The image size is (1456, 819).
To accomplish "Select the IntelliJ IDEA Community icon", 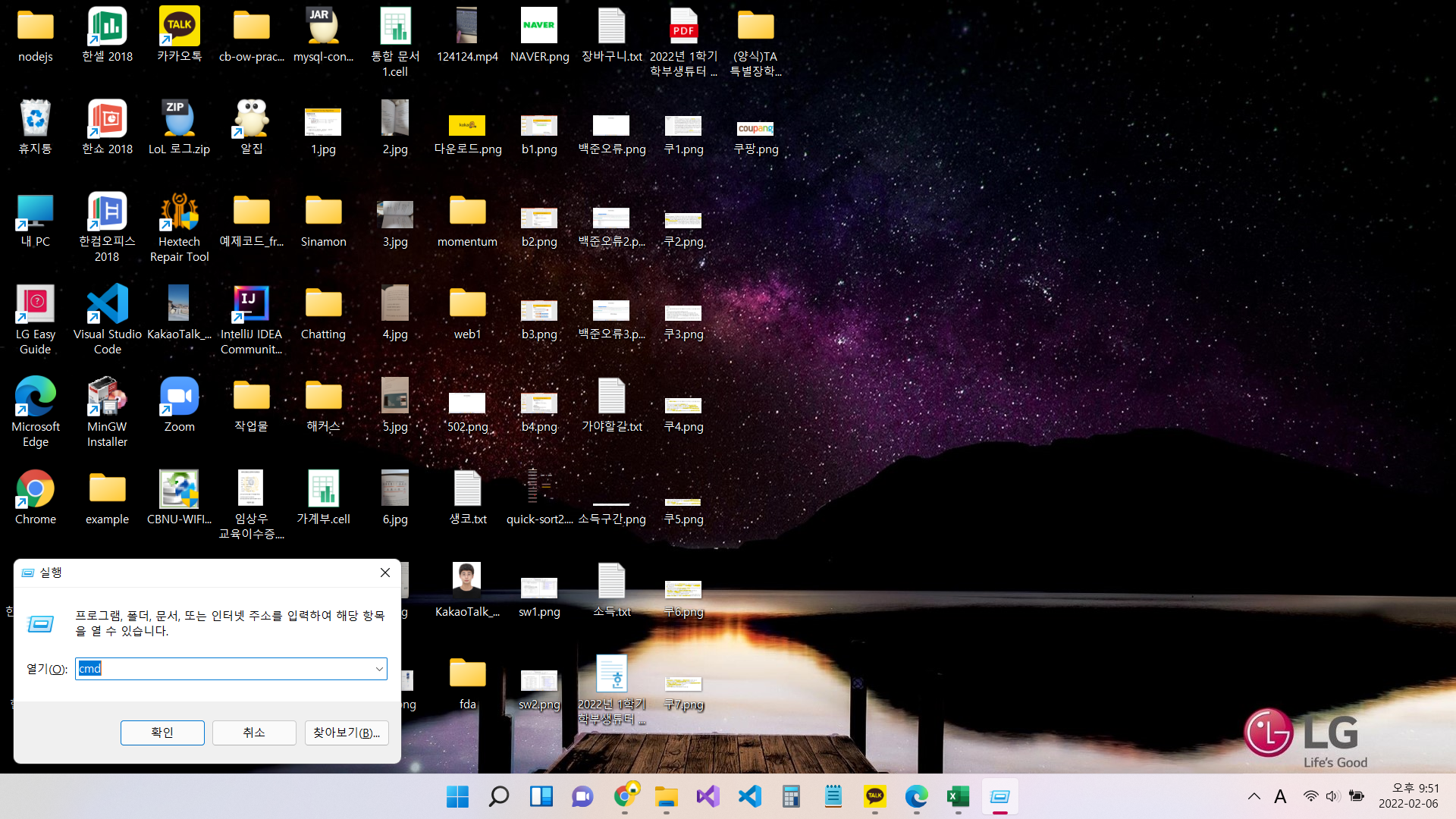I will pos(251,304).
